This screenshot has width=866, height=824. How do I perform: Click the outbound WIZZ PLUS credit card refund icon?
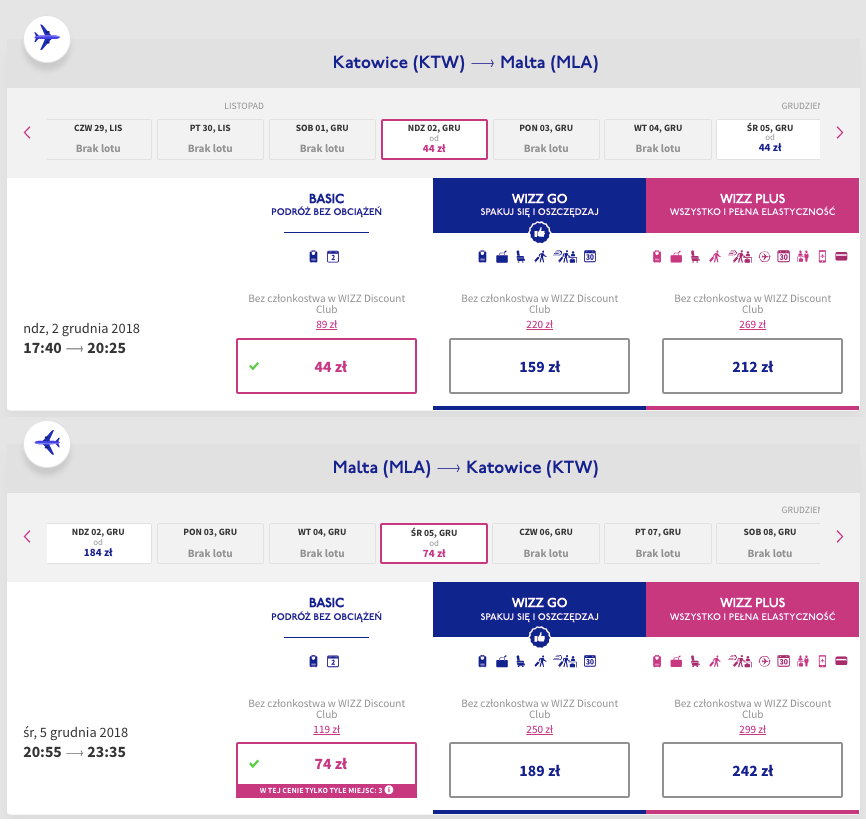coord(841,256)
